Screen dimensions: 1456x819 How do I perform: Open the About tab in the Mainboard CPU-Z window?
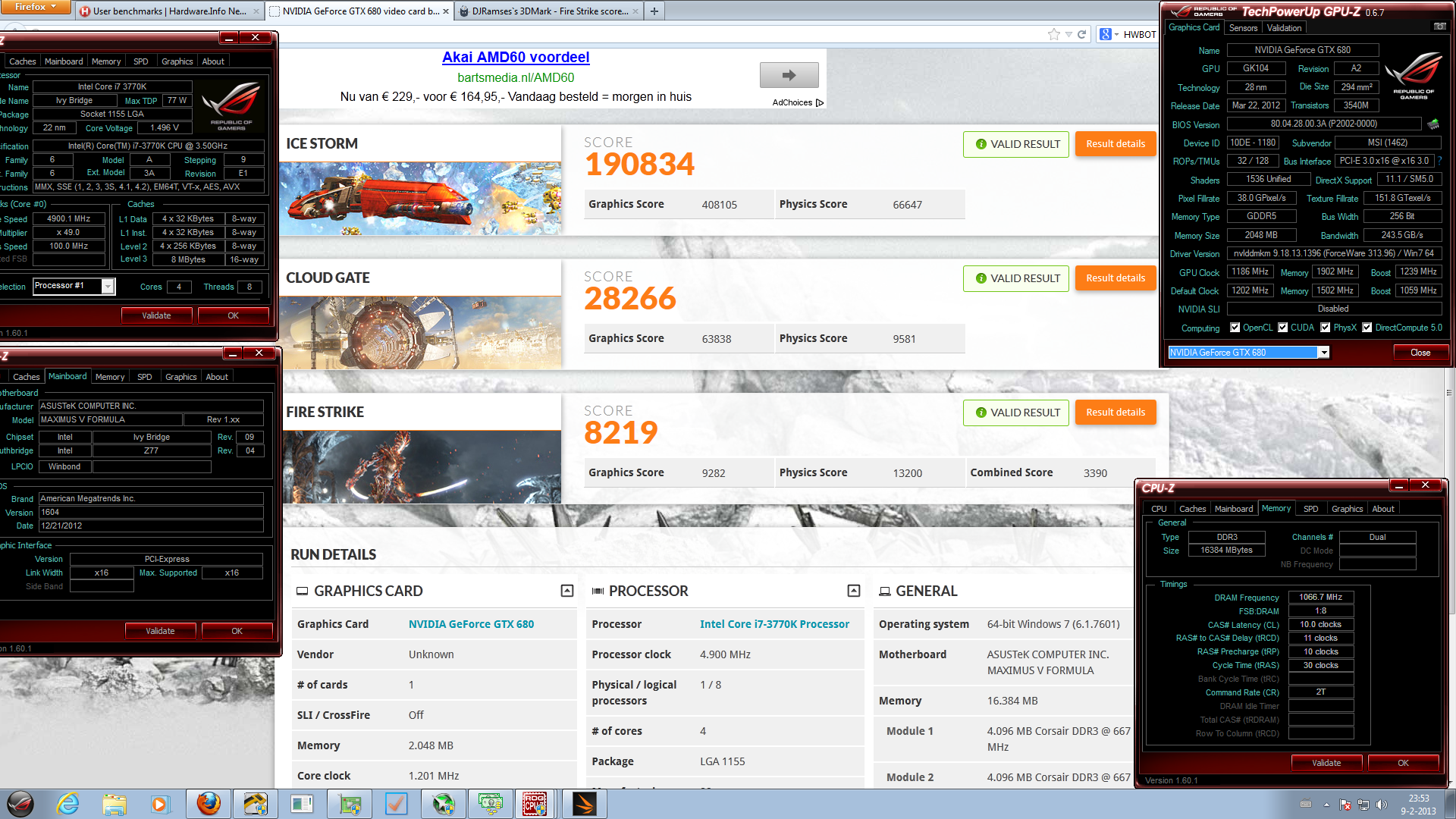point(217,377)
